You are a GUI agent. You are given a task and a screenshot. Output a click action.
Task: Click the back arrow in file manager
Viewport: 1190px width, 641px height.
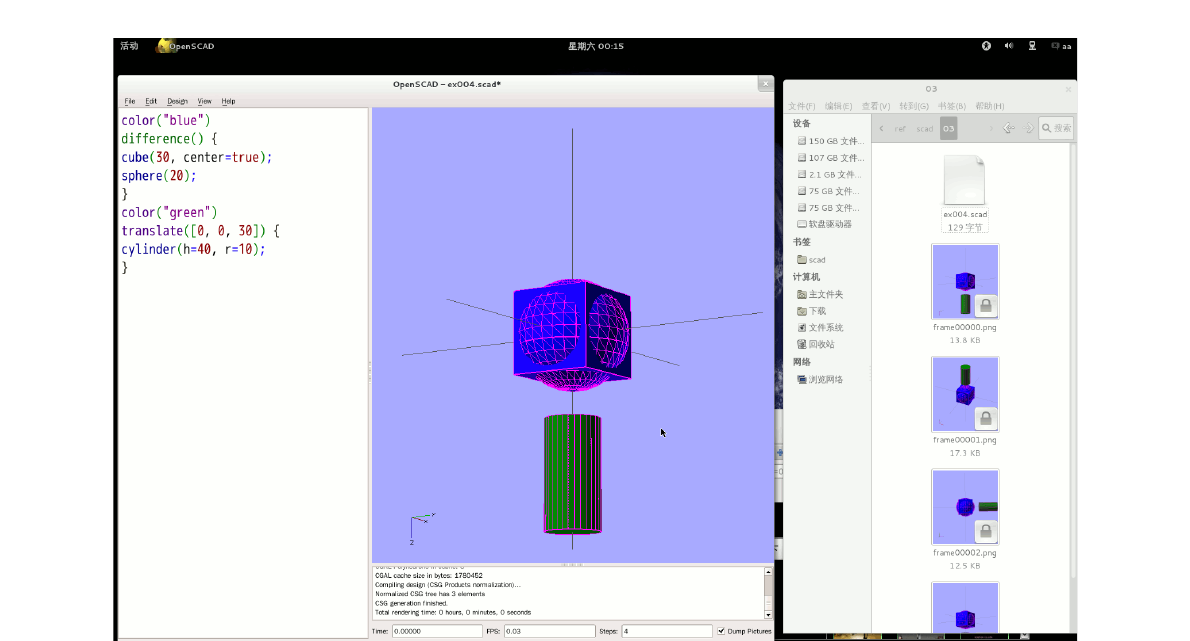tap(1009, 128)
